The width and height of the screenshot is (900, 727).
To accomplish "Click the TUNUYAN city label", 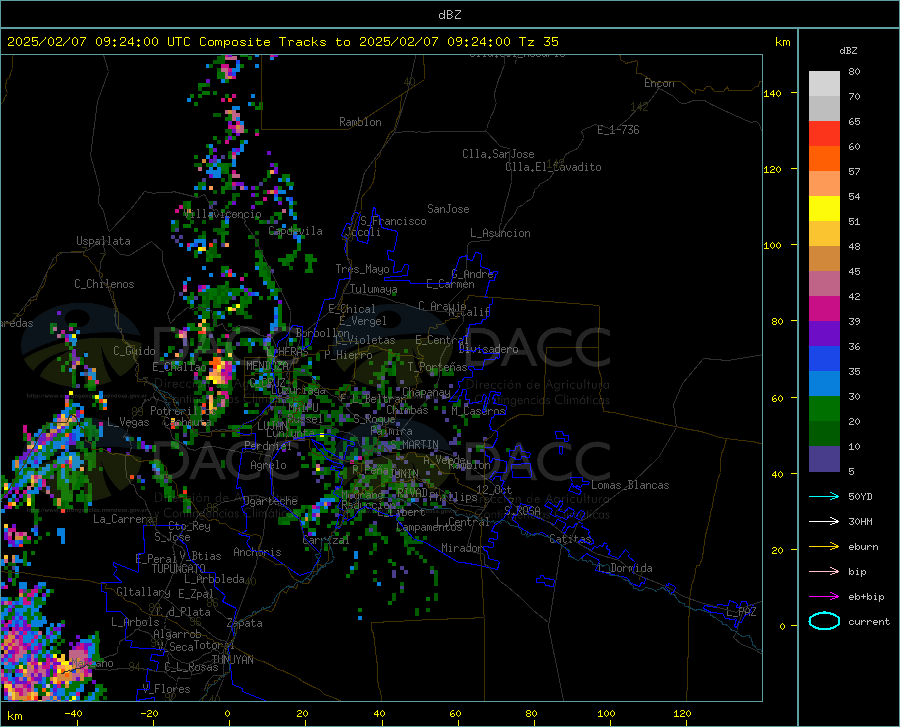I will coord(232,660).
